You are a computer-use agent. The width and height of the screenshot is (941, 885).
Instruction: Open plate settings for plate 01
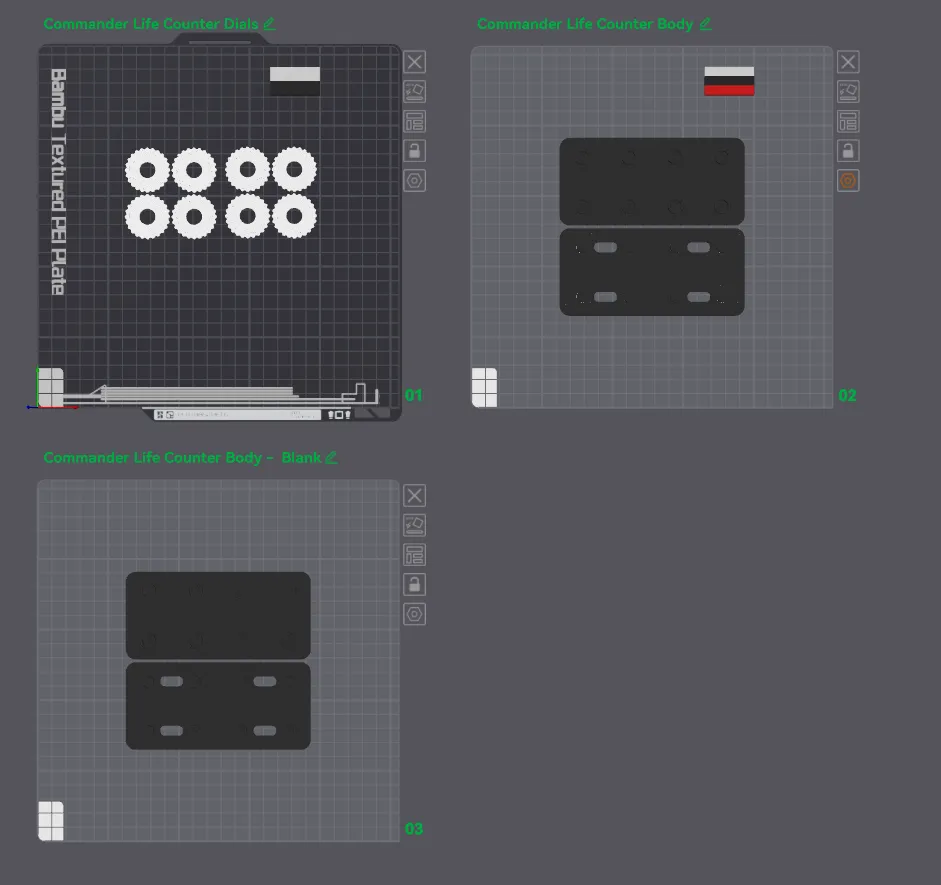(414, 181)
